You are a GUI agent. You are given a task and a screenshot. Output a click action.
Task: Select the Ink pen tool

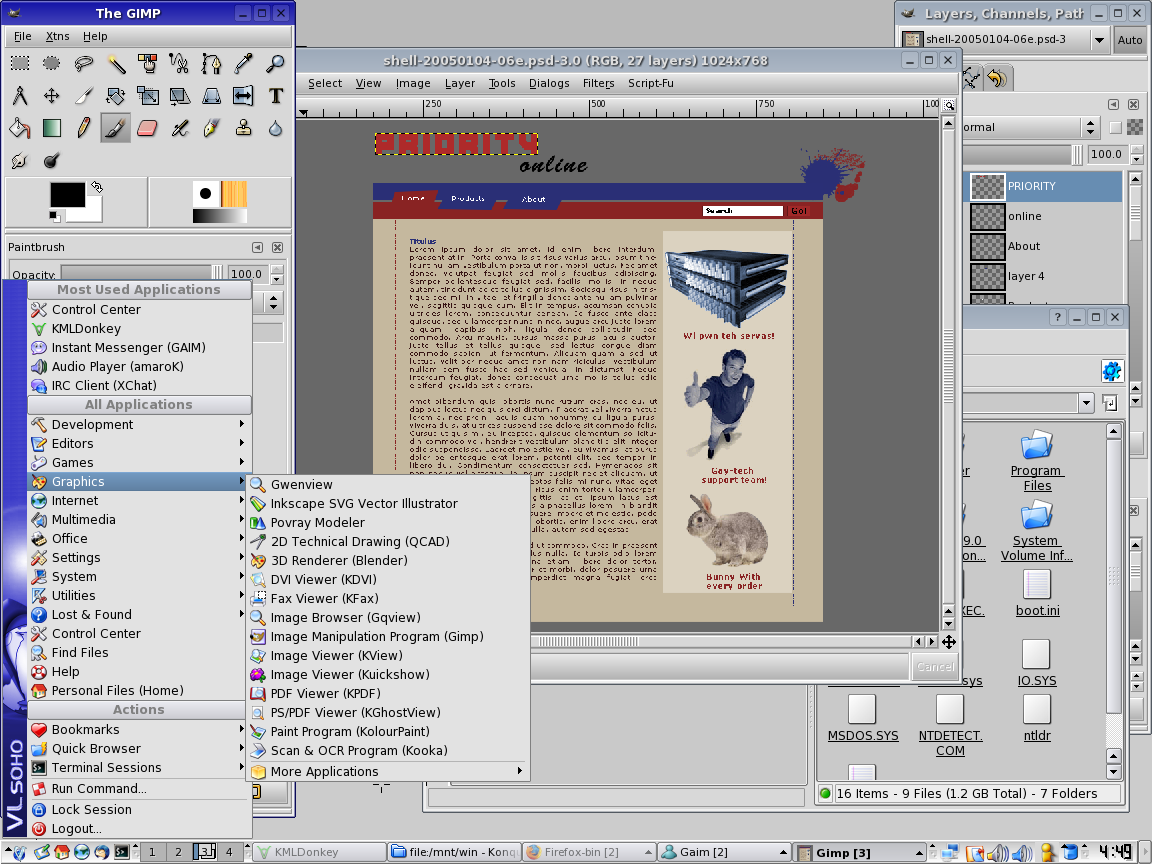[211, 129]
